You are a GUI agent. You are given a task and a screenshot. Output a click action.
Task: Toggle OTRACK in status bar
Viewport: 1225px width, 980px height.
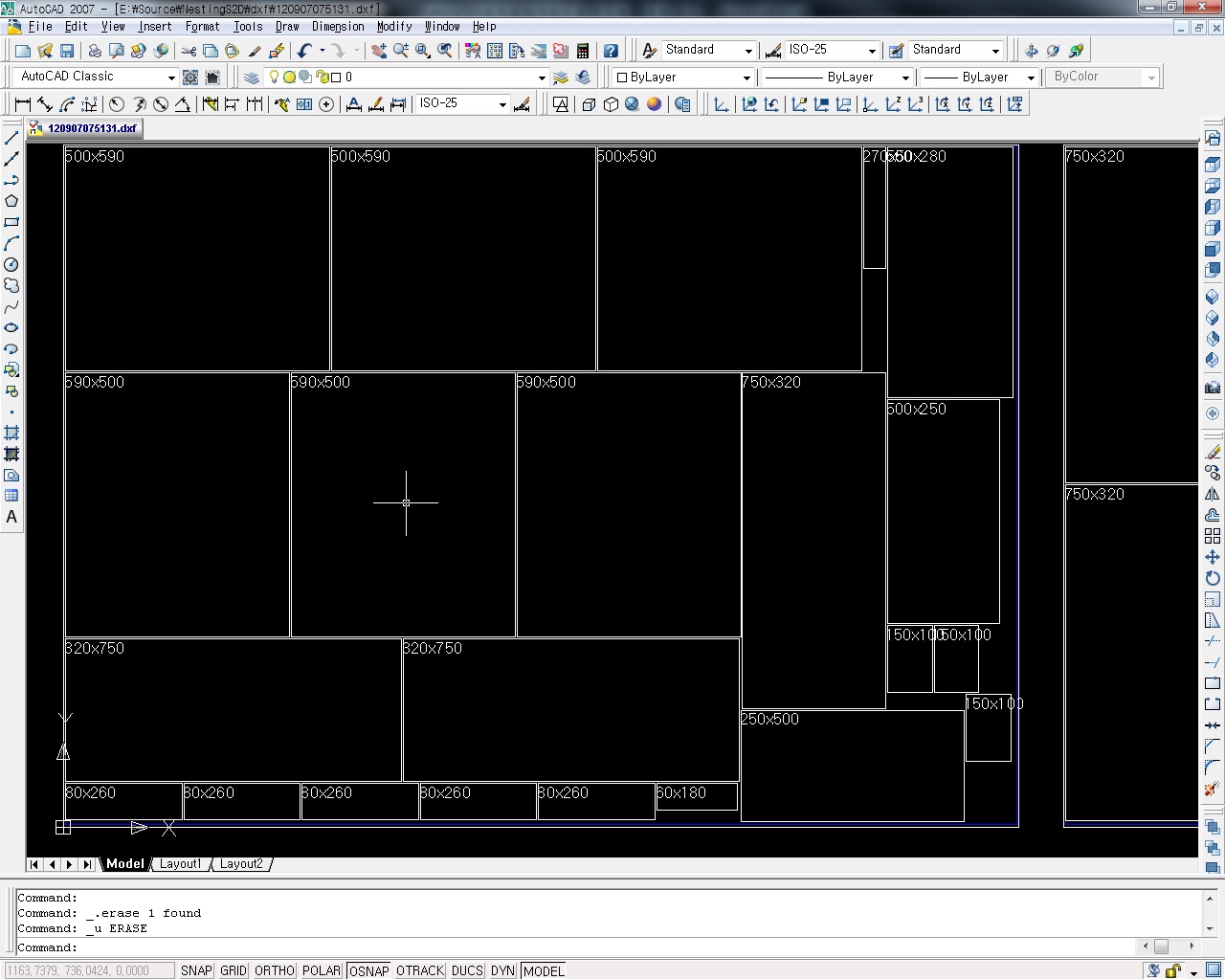point(420,970)
